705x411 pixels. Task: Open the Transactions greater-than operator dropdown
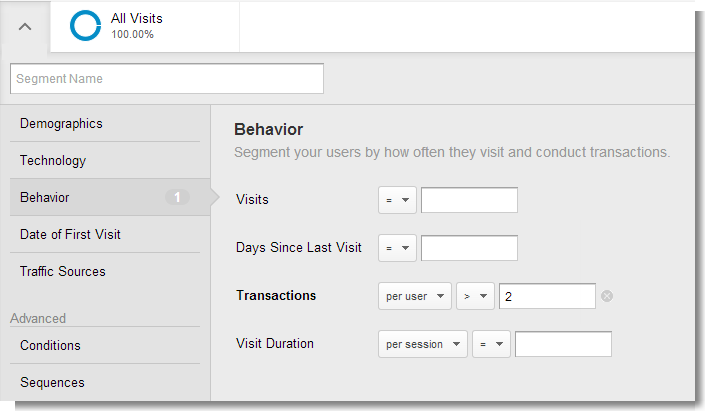(475, 296)
